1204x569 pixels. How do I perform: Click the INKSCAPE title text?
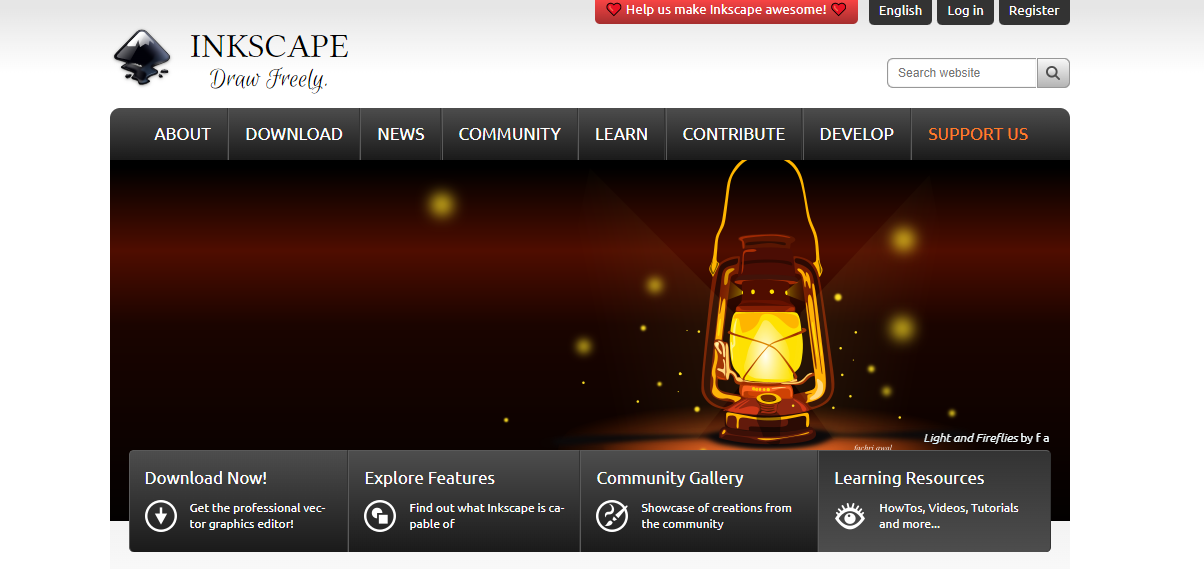click(x=270, y=46)
